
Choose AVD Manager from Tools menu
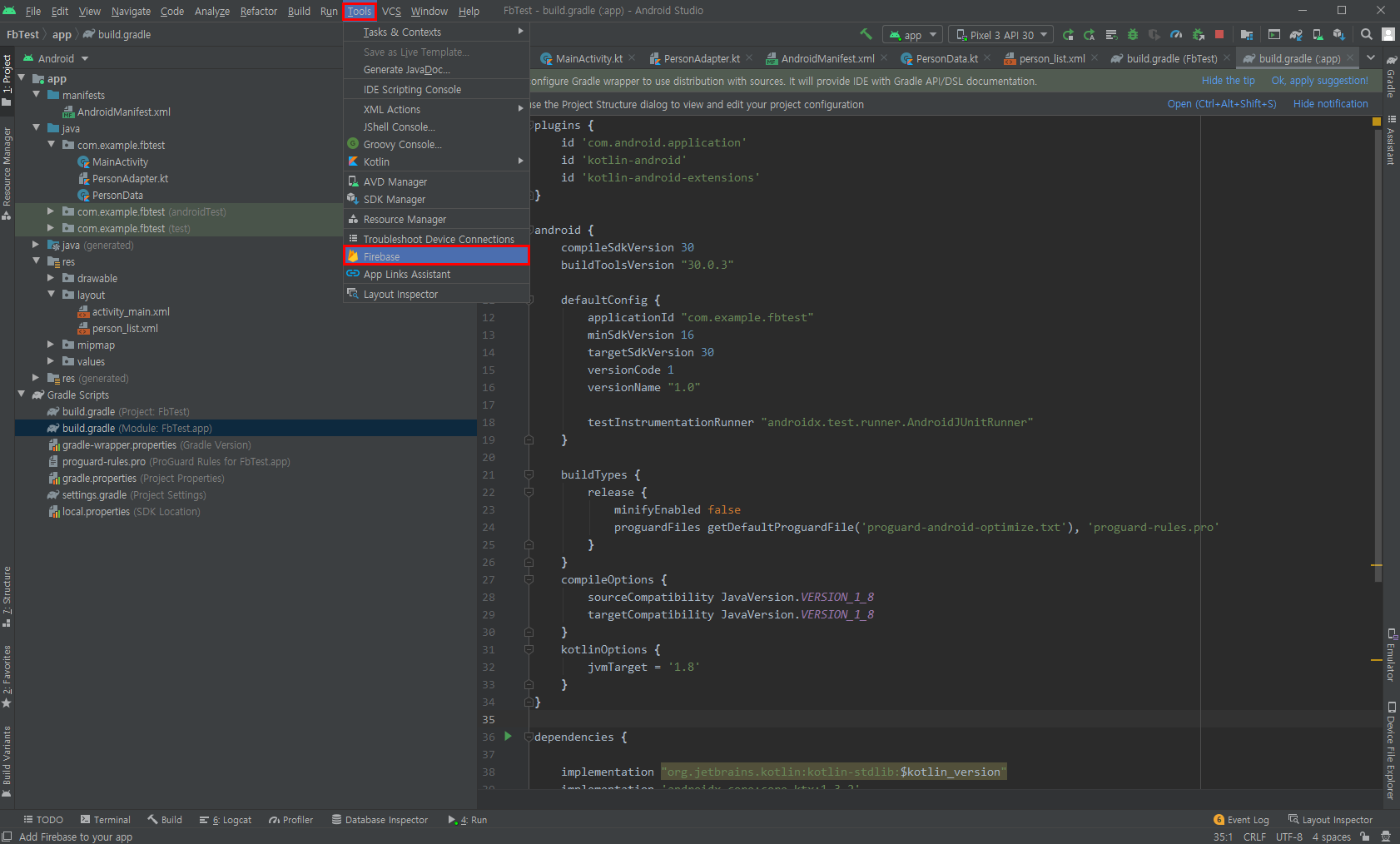tap(436, 181)
